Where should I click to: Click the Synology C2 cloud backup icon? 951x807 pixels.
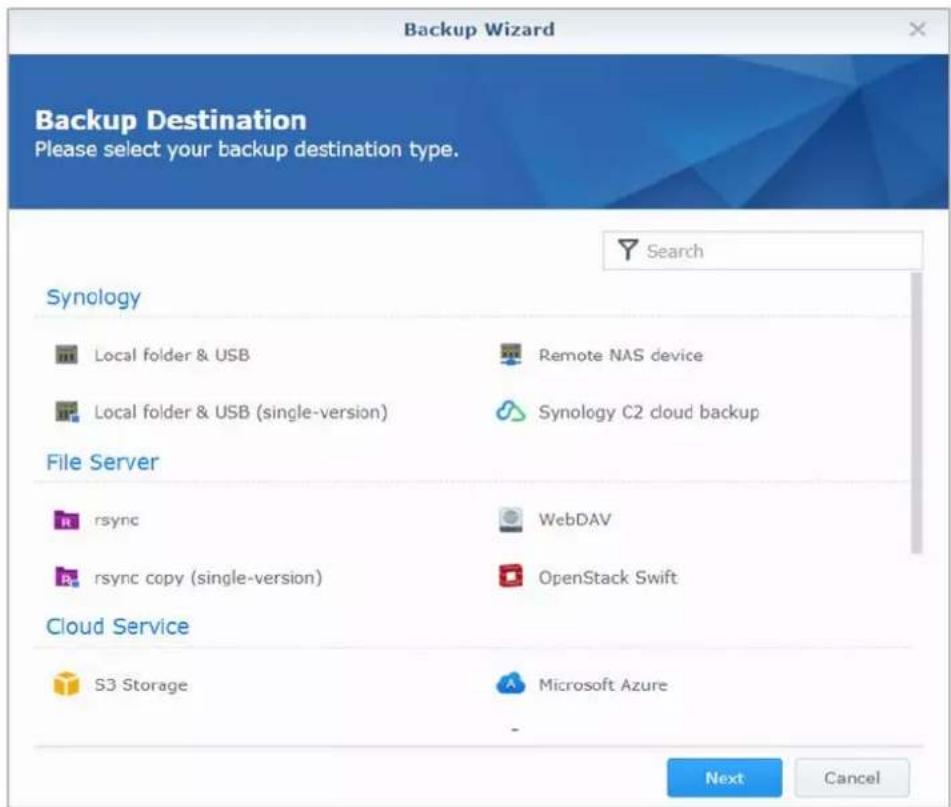[511, 412]
